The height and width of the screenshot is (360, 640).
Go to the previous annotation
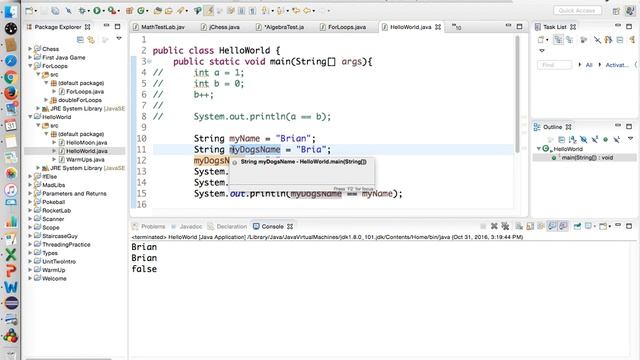(x=280, y=11)
